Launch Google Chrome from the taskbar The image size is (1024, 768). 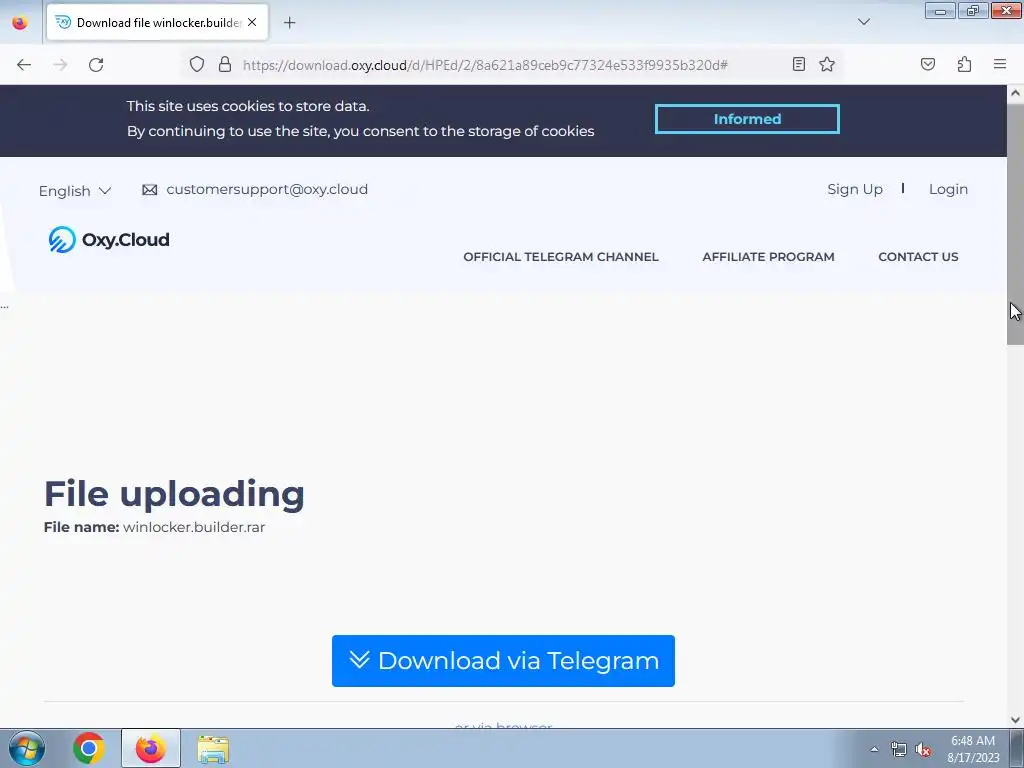pyautogui.click(x=89, y=748)
